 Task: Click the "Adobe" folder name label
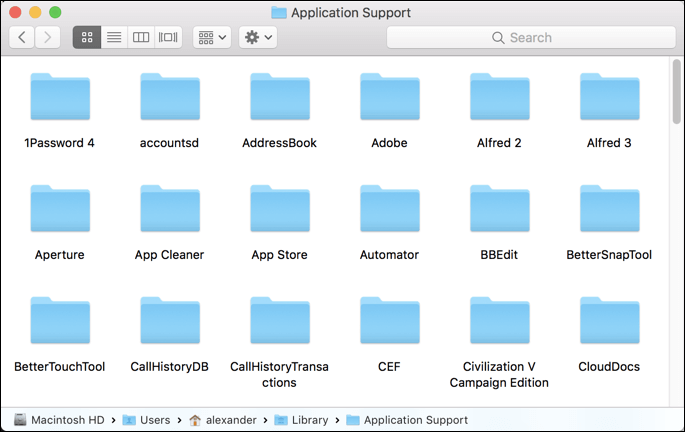click(389, 143)
